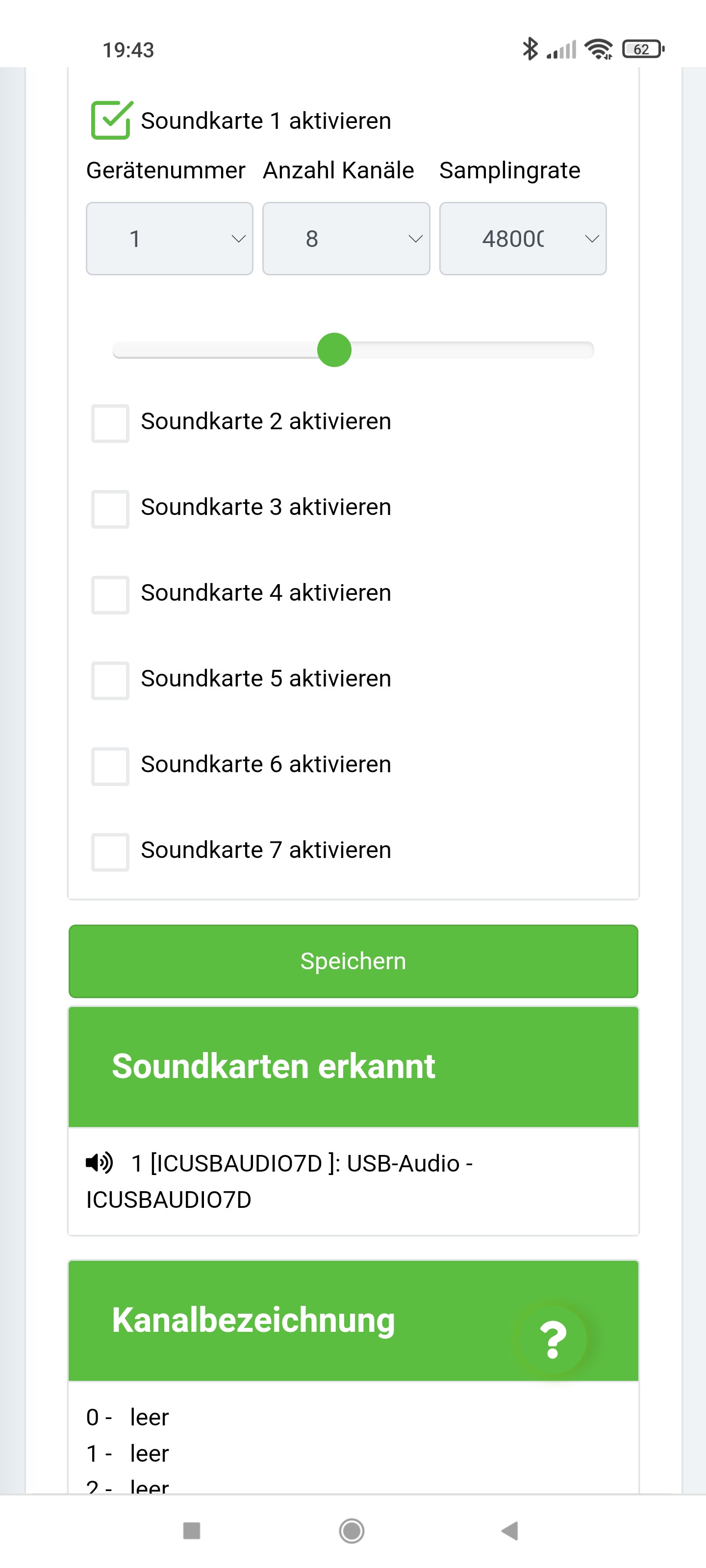This screenshot has width=706, height=1568.
Task: Tap the Wi-Fi status icon
Action: click(x=598, y=49)
